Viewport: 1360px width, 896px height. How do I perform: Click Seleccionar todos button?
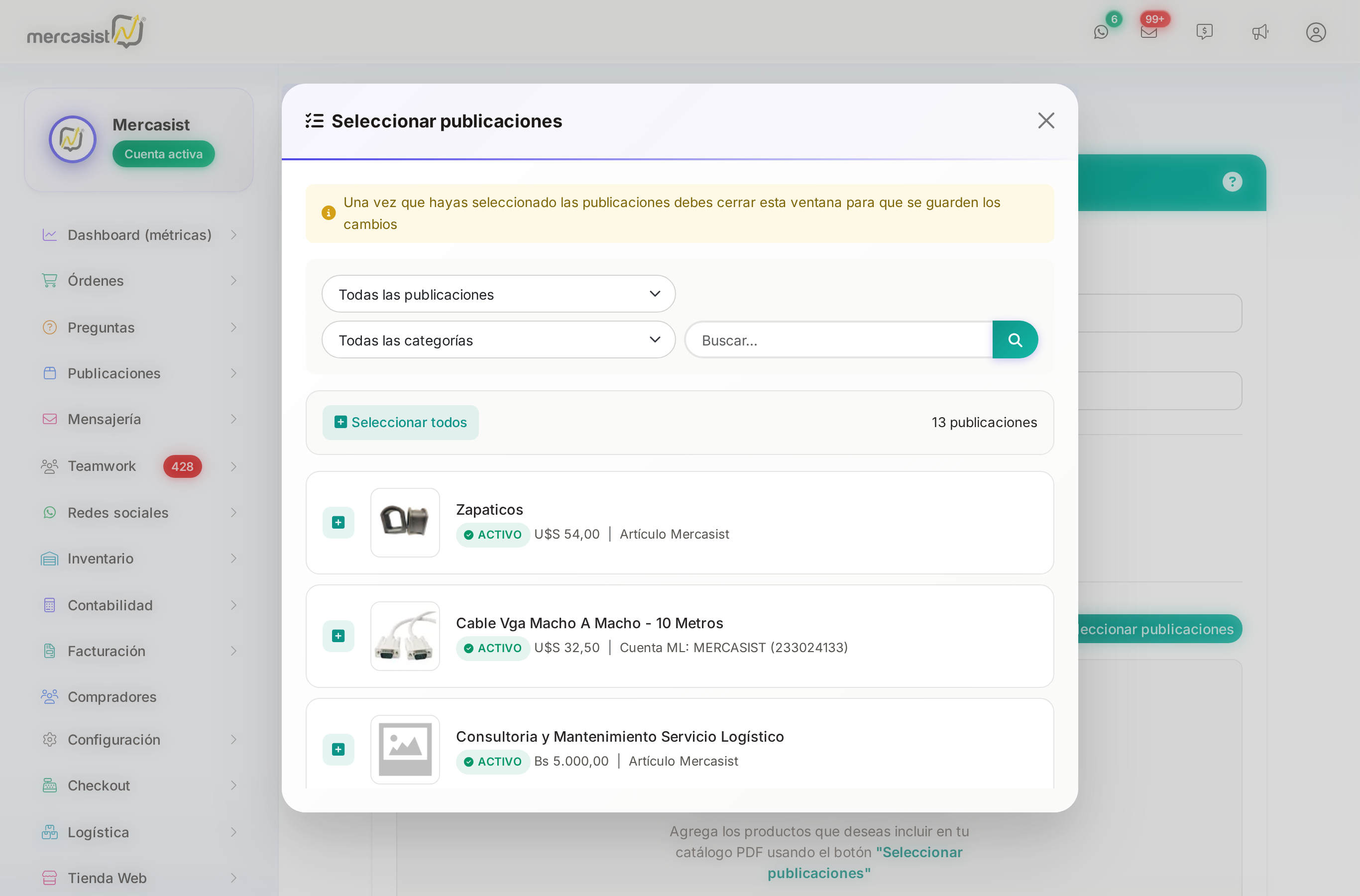(401, 423)
